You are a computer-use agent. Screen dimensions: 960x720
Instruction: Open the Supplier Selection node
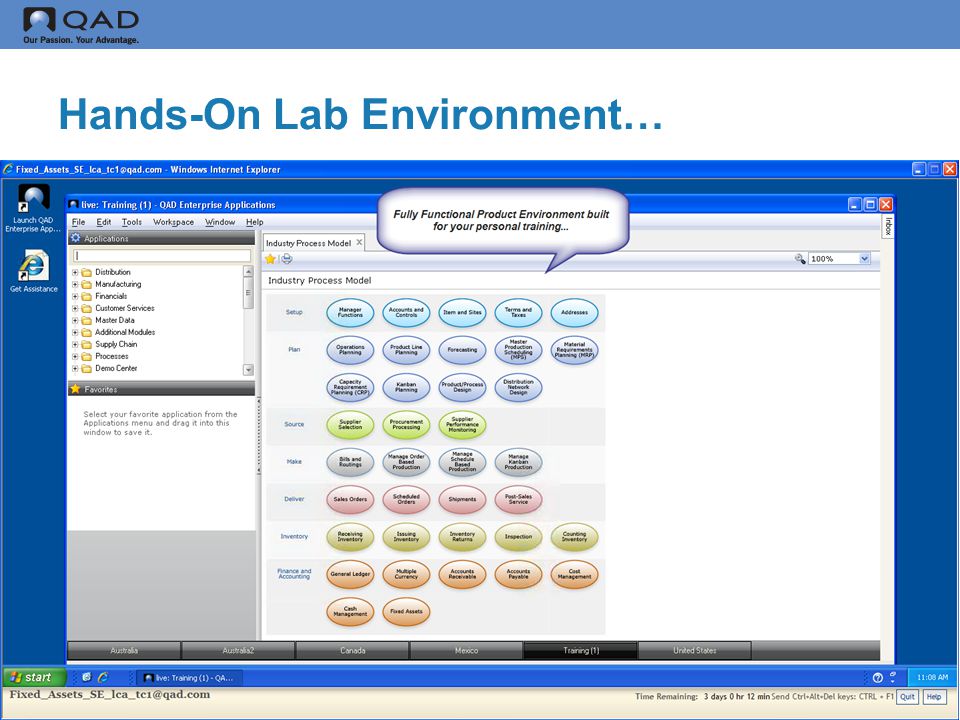coord(350,425)
